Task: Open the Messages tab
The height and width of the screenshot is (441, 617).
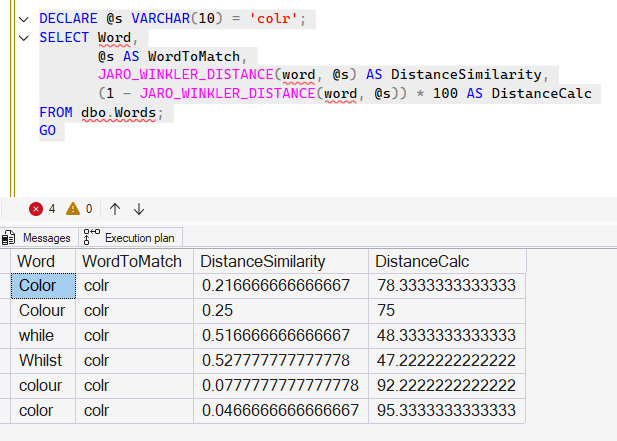Action: (39, 238)
